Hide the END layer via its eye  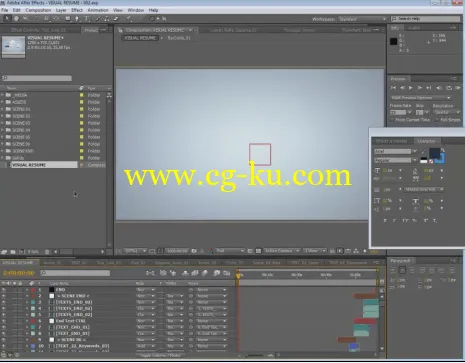pyautogui.click(x=4, y=290)
